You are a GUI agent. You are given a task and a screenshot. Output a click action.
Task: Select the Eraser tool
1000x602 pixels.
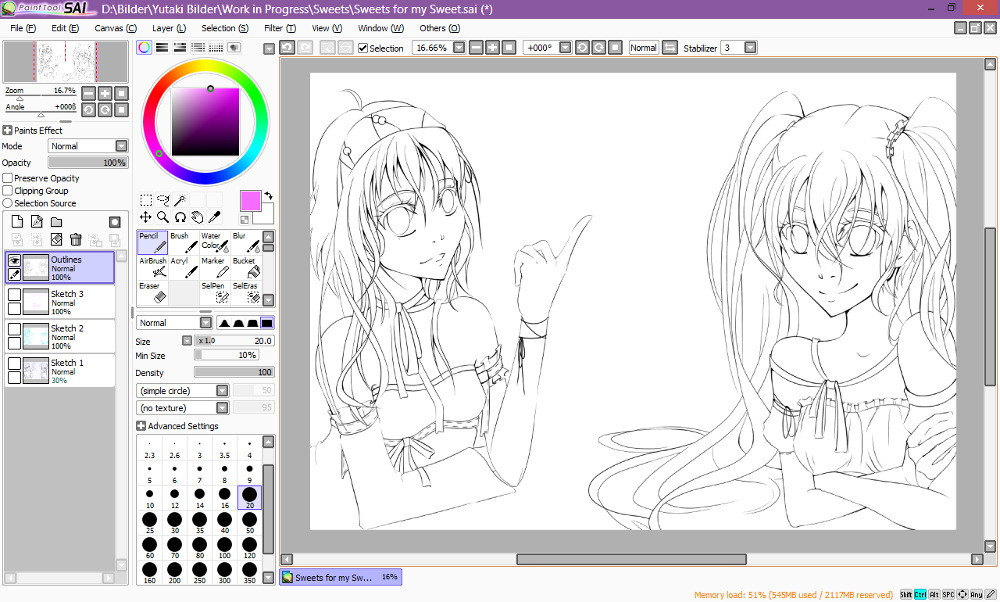[152, 293]
